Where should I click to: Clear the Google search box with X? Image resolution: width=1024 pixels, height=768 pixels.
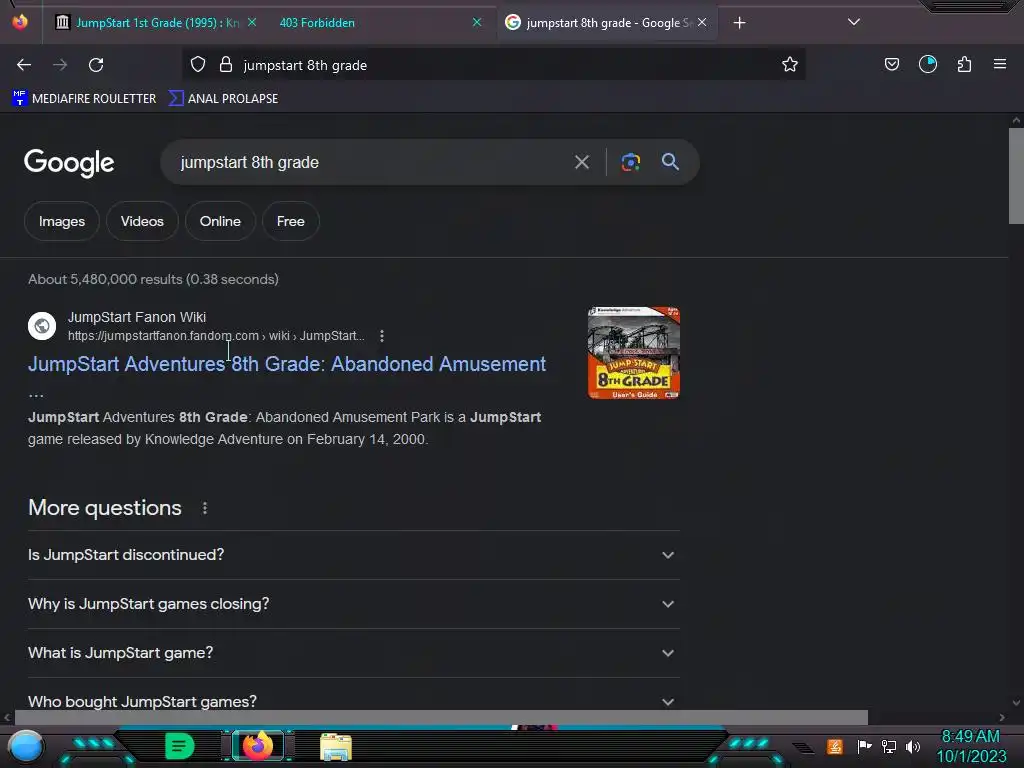[x=581, y=162]
